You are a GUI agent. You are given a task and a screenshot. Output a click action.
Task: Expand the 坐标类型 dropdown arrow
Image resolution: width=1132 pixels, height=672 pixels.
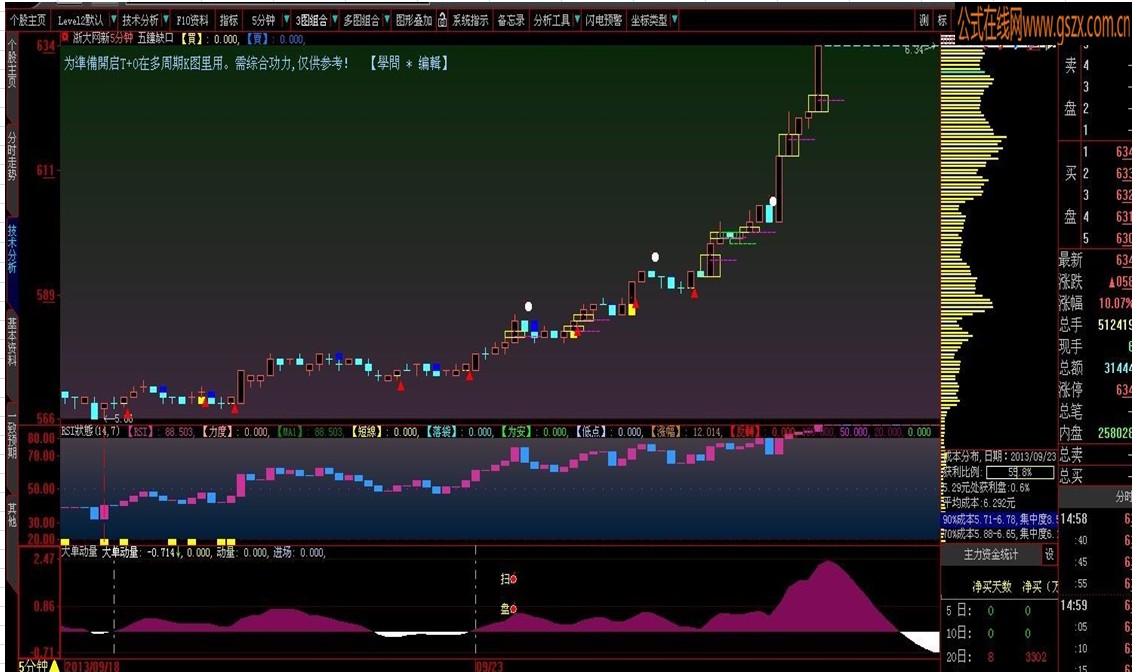(x=674, y=20)
